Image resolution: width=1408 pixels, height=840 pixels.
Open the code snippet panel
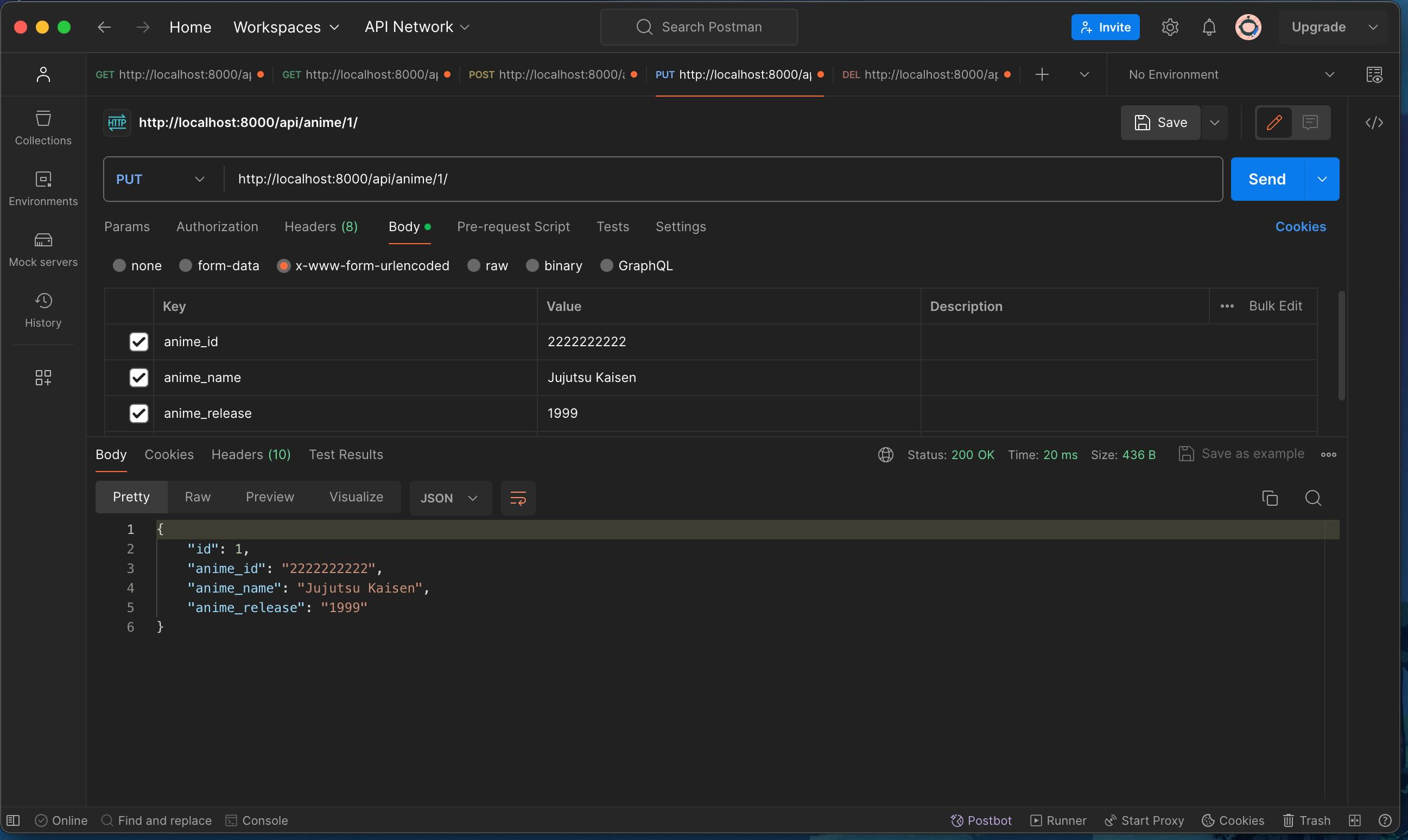coord(1374,122)
